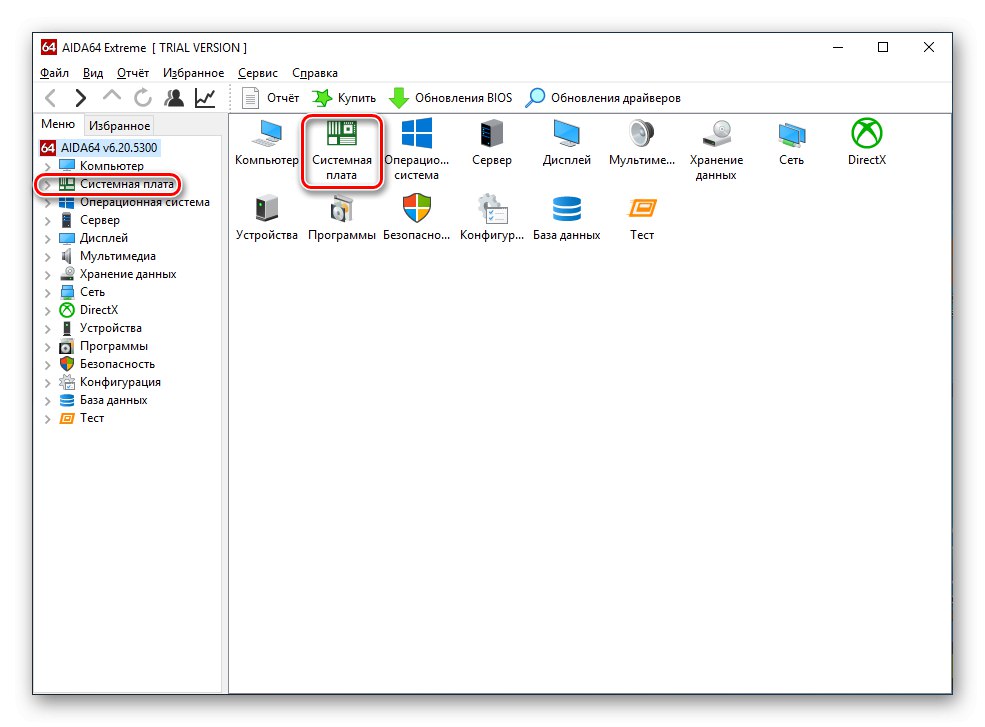The image size is (985, 727).
Task: Open the Операционная система Windows-logo icon in pane
Action: (416, 134)
